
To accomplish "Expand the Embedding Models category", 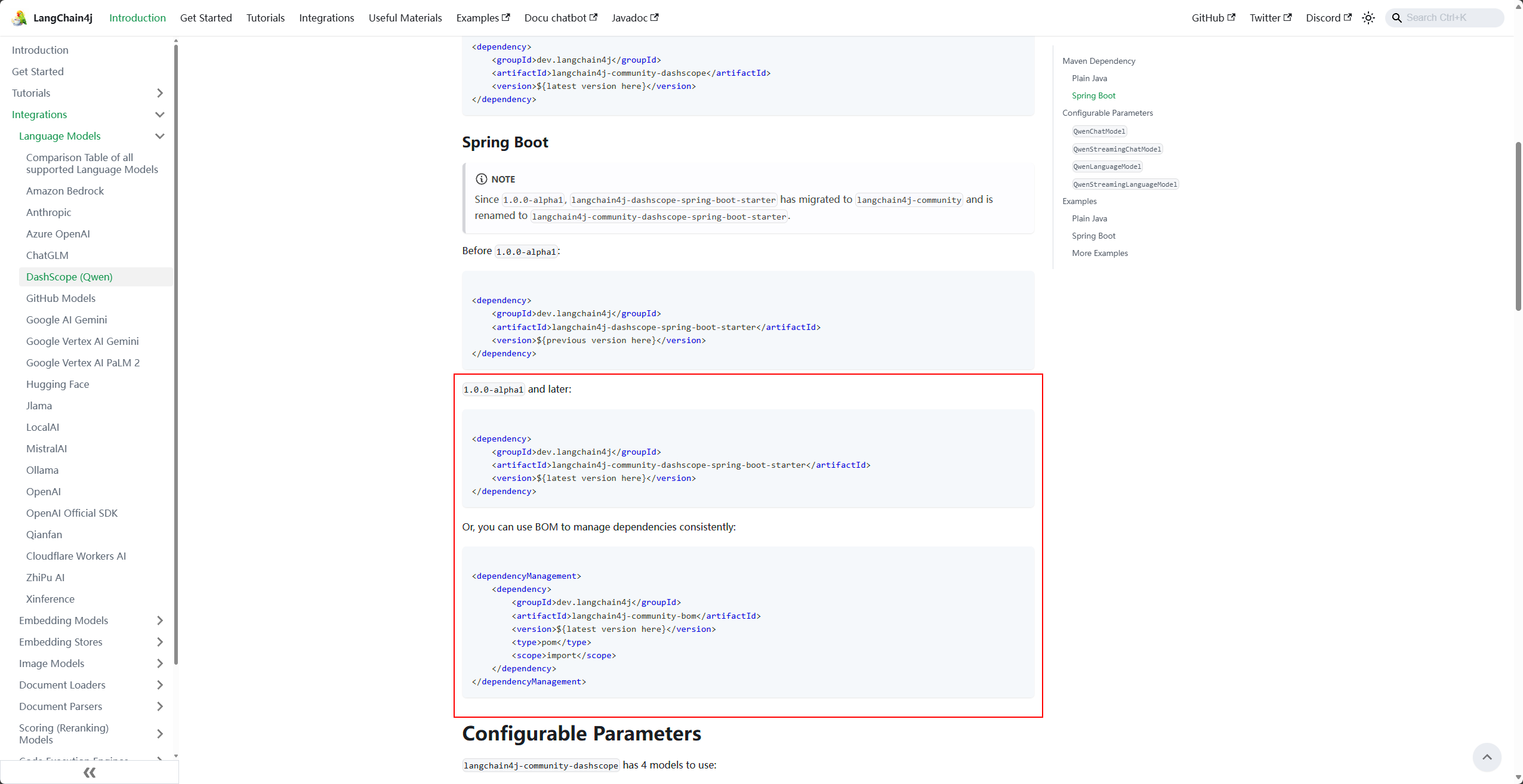I will pyautogui.click(x=159, y=621).
